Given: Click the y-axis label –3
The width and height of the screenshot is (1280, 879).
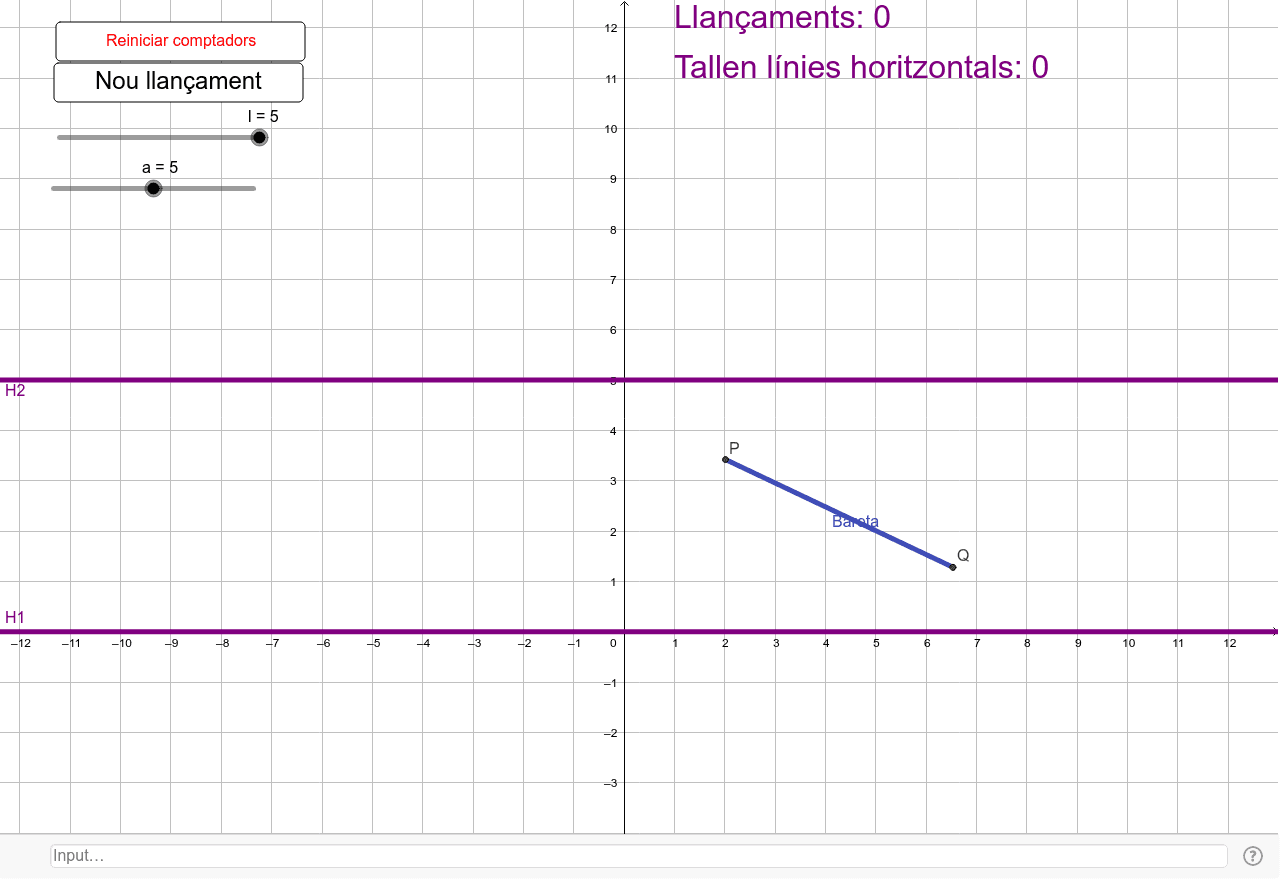Looking at the screenshot, I should pos(610,783).
